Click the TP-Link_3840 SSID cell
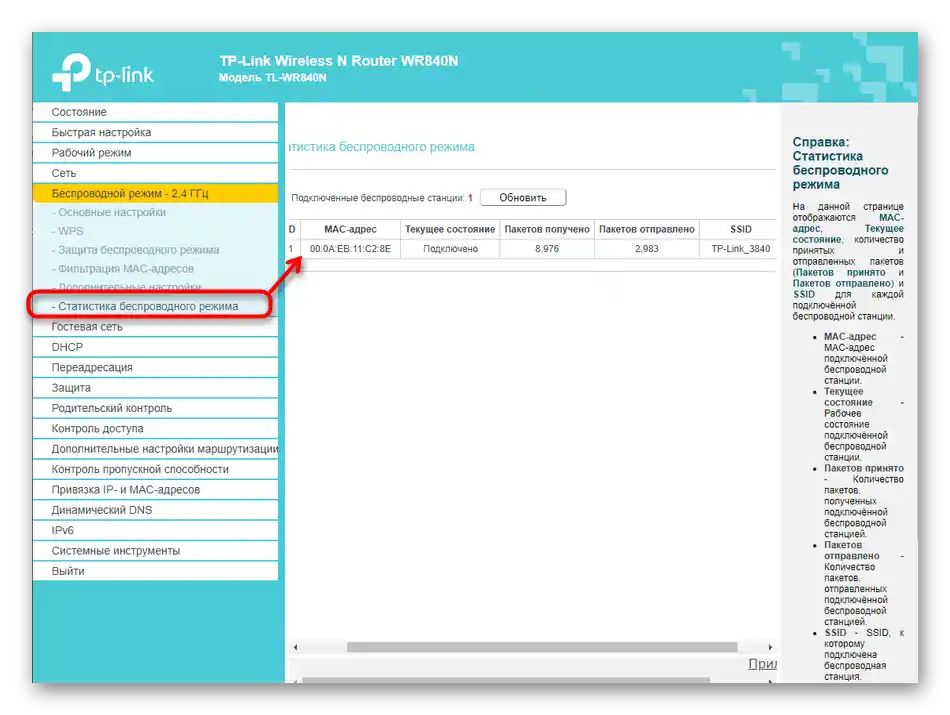950x715 pixels. pyautogui.click(x=740, y=248)
